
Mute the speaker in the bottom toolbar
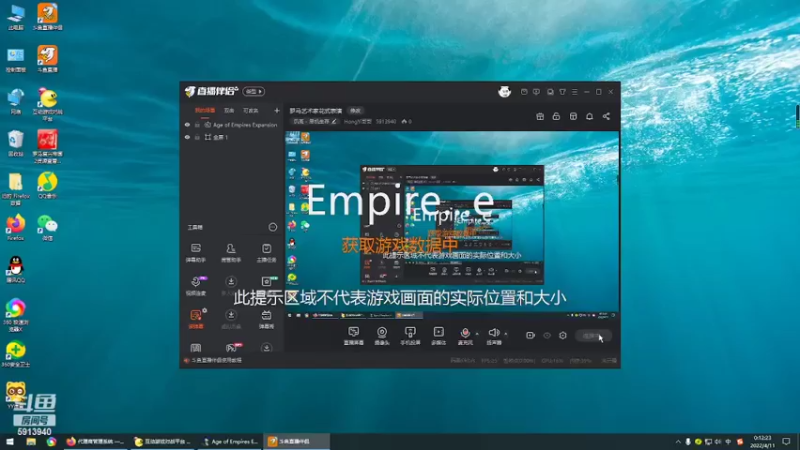(493, 336)
